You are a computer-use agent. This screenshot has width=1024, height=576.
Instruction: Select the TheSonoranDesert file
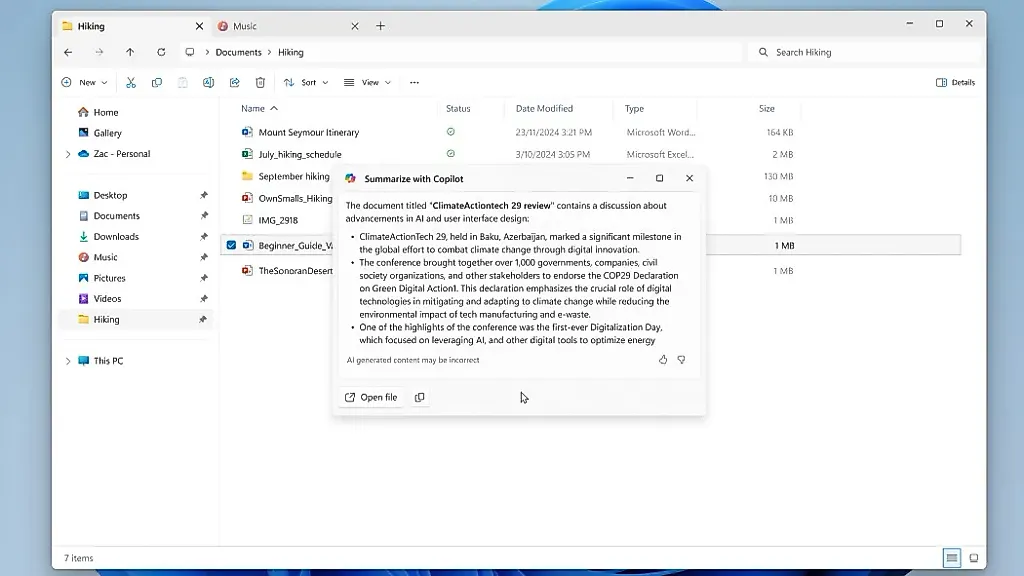click(295, 271)
